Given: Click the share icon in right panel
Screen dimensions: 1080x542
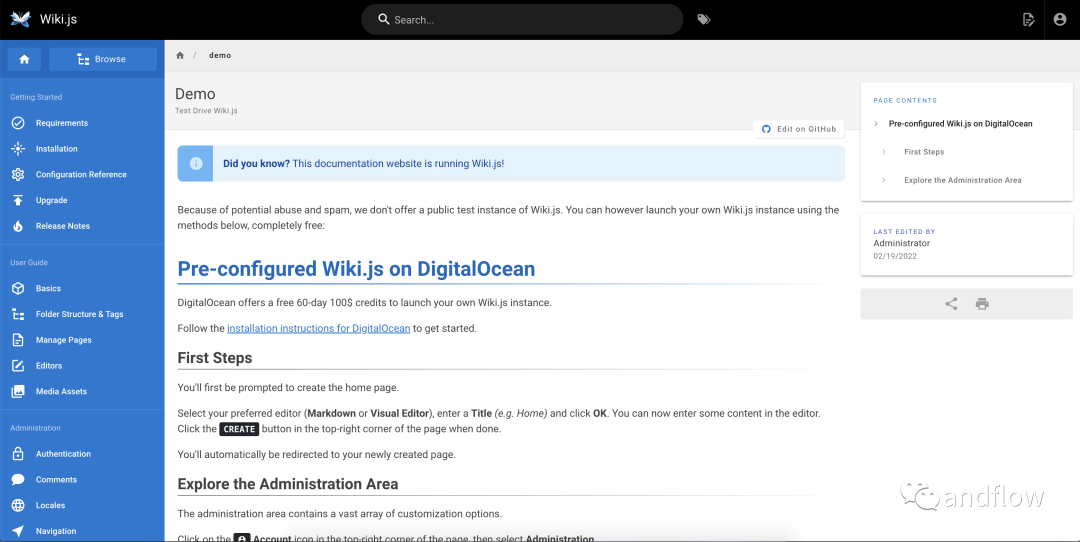Looking at the screenshot, I should [x=951, y=304].
